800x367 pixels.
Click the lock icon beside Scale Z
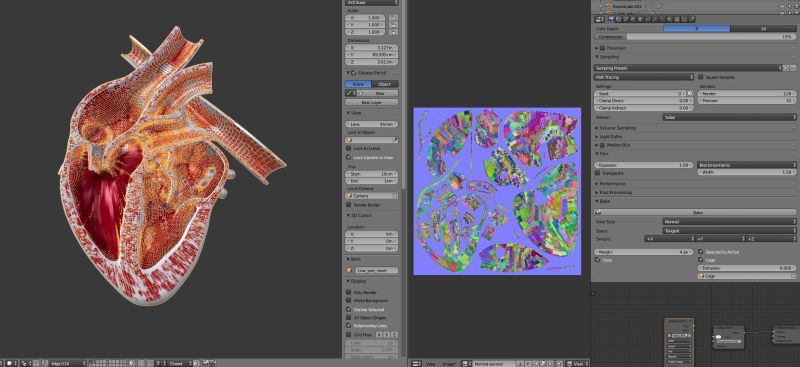pos(393,32)
